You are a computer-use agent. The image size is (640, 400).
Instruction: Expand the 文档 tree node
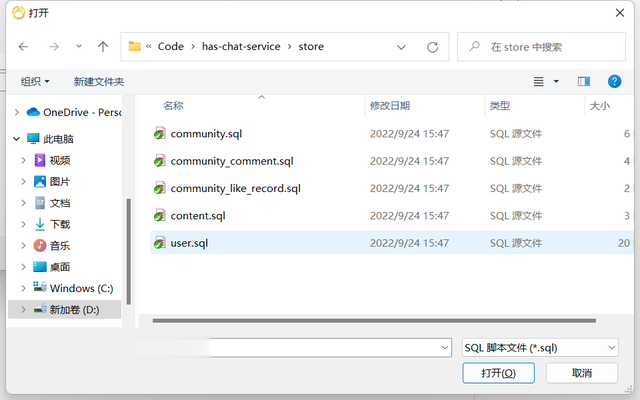pyautogui.click(x=23, y=203)
